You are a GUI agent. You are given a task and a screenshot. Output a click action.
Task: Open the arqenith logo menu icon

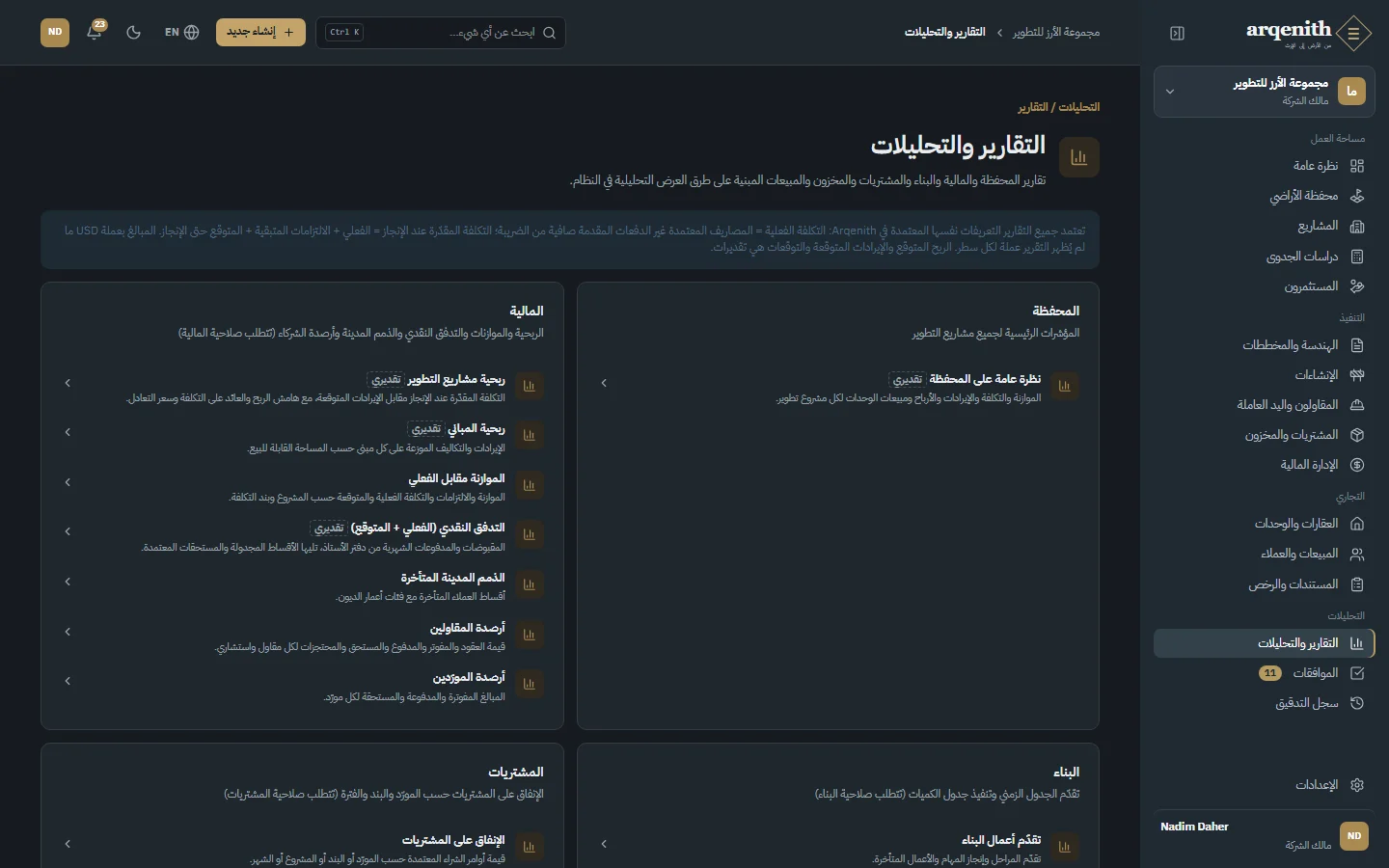pyautogui.click(x=1354, y=33)
